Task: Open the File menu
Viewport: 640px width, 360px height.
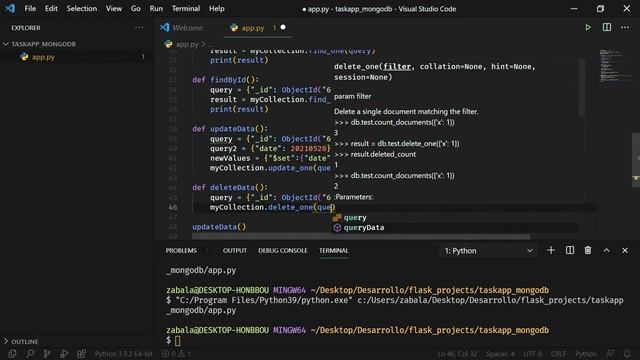Action: (30, 8)
